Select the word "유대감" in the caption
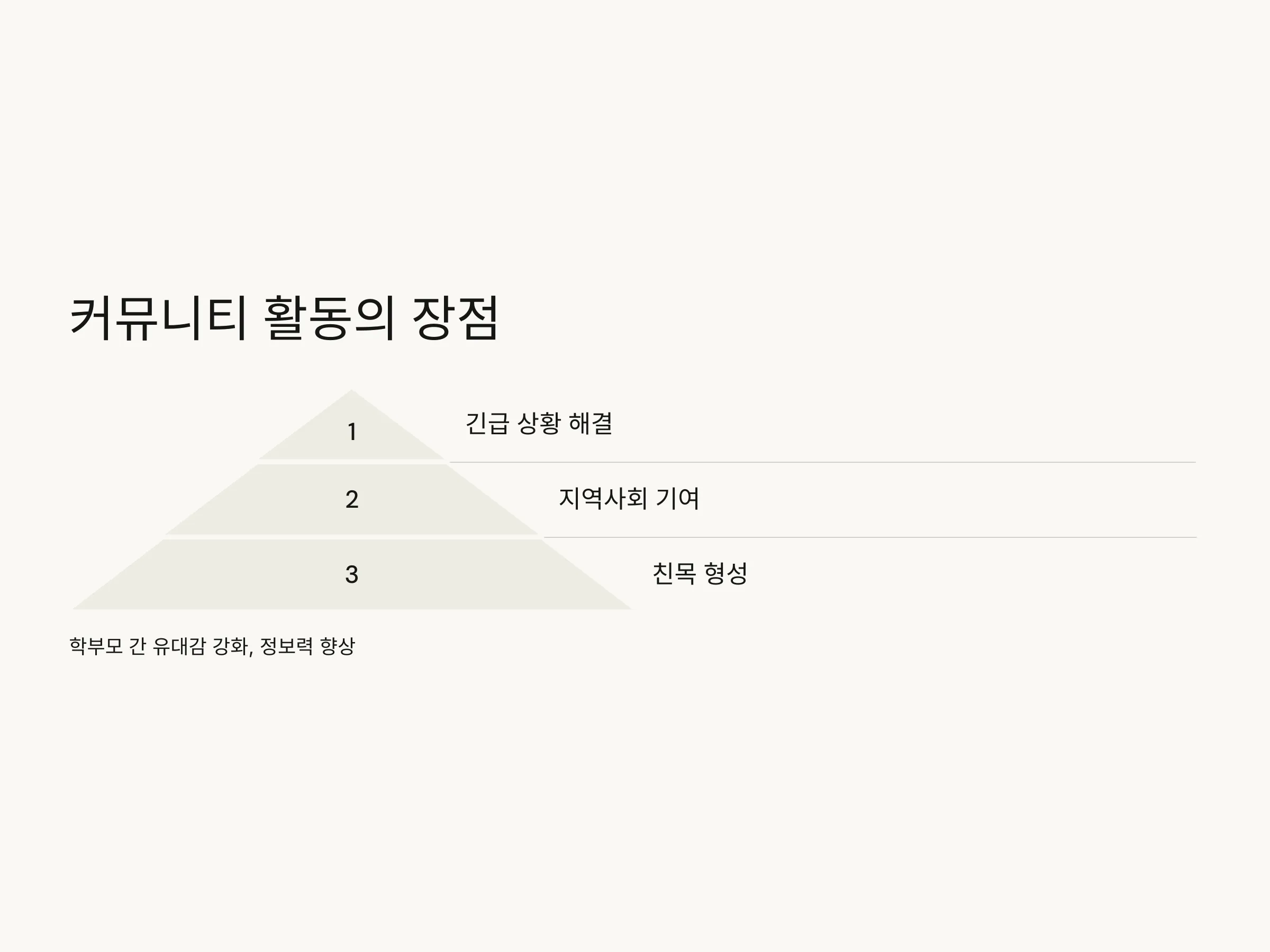This screenshot has height=952, width=1270. click(179, 646)
